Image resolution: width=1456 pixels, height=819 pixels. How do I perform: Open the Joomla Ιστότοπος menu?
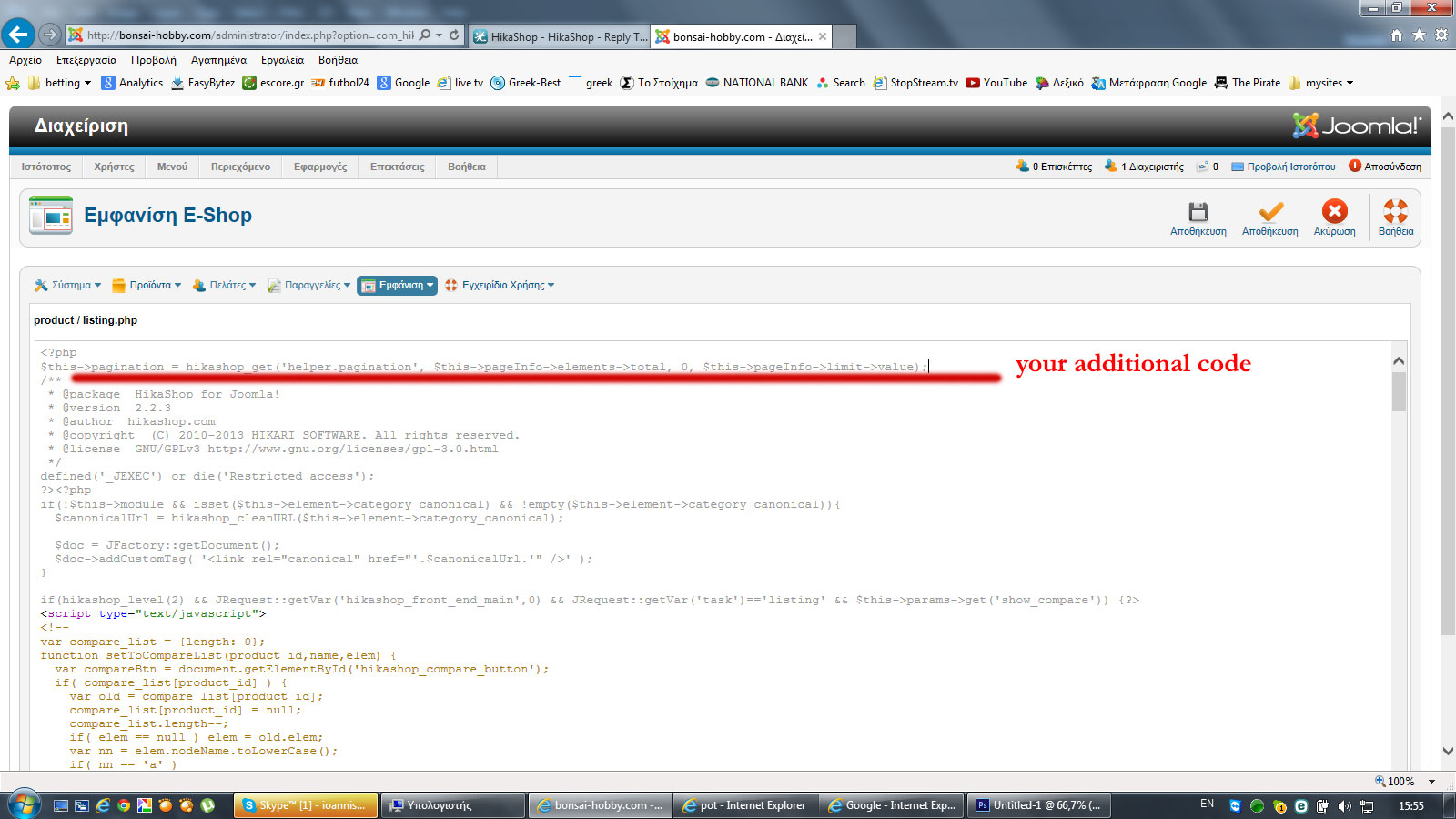point(46,167)
